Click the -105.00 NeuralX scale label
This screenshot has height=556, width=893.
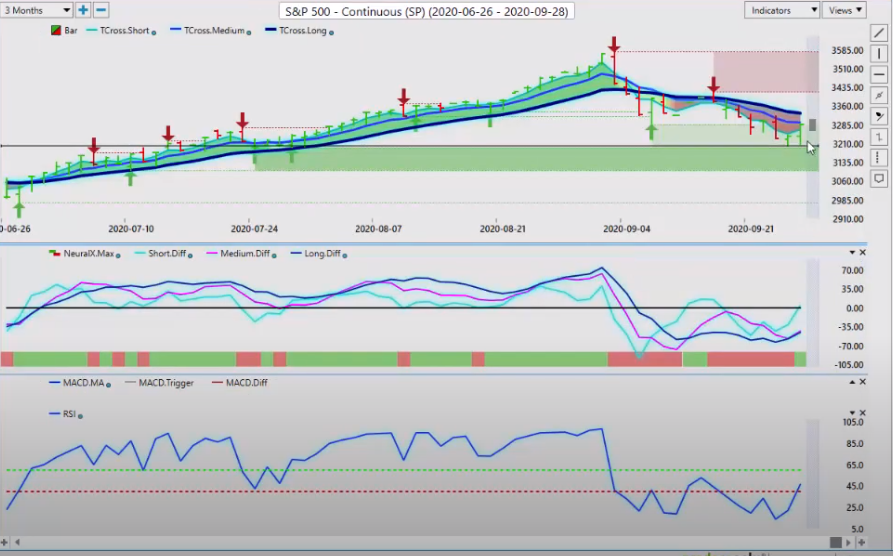point(849,365)
